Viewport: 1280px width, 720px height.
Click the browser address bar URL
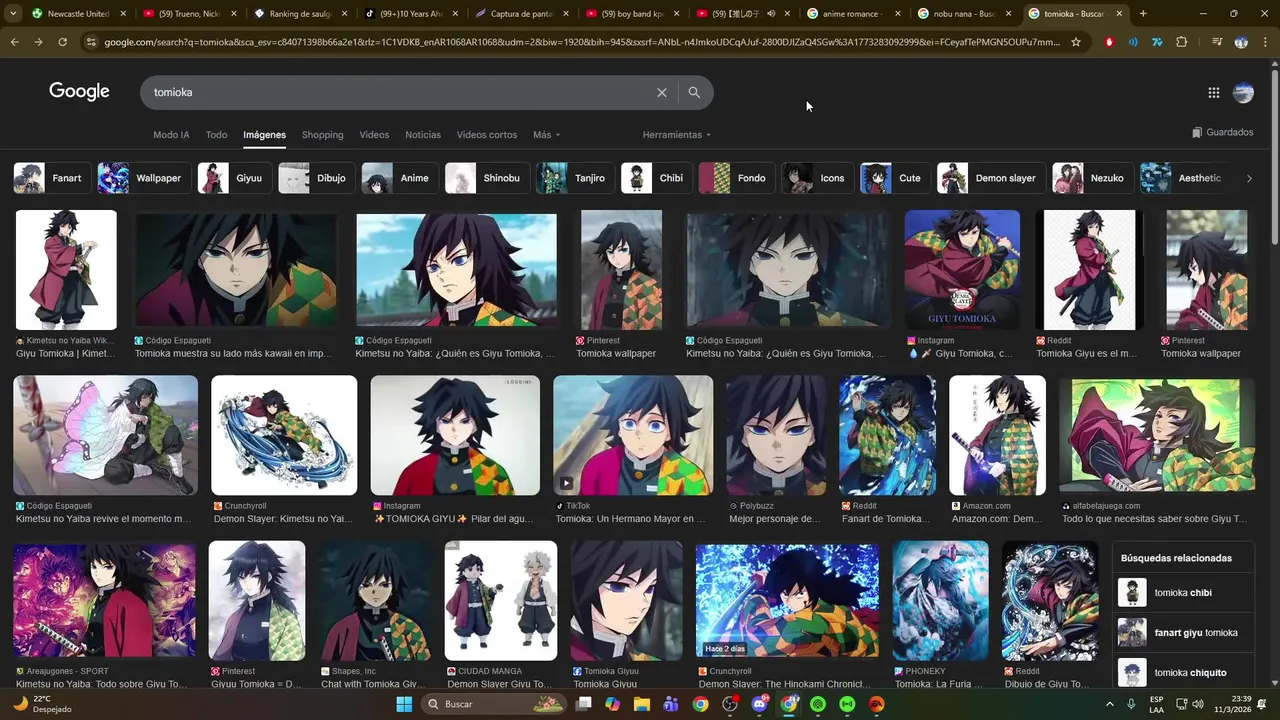(x=582, y=42)
